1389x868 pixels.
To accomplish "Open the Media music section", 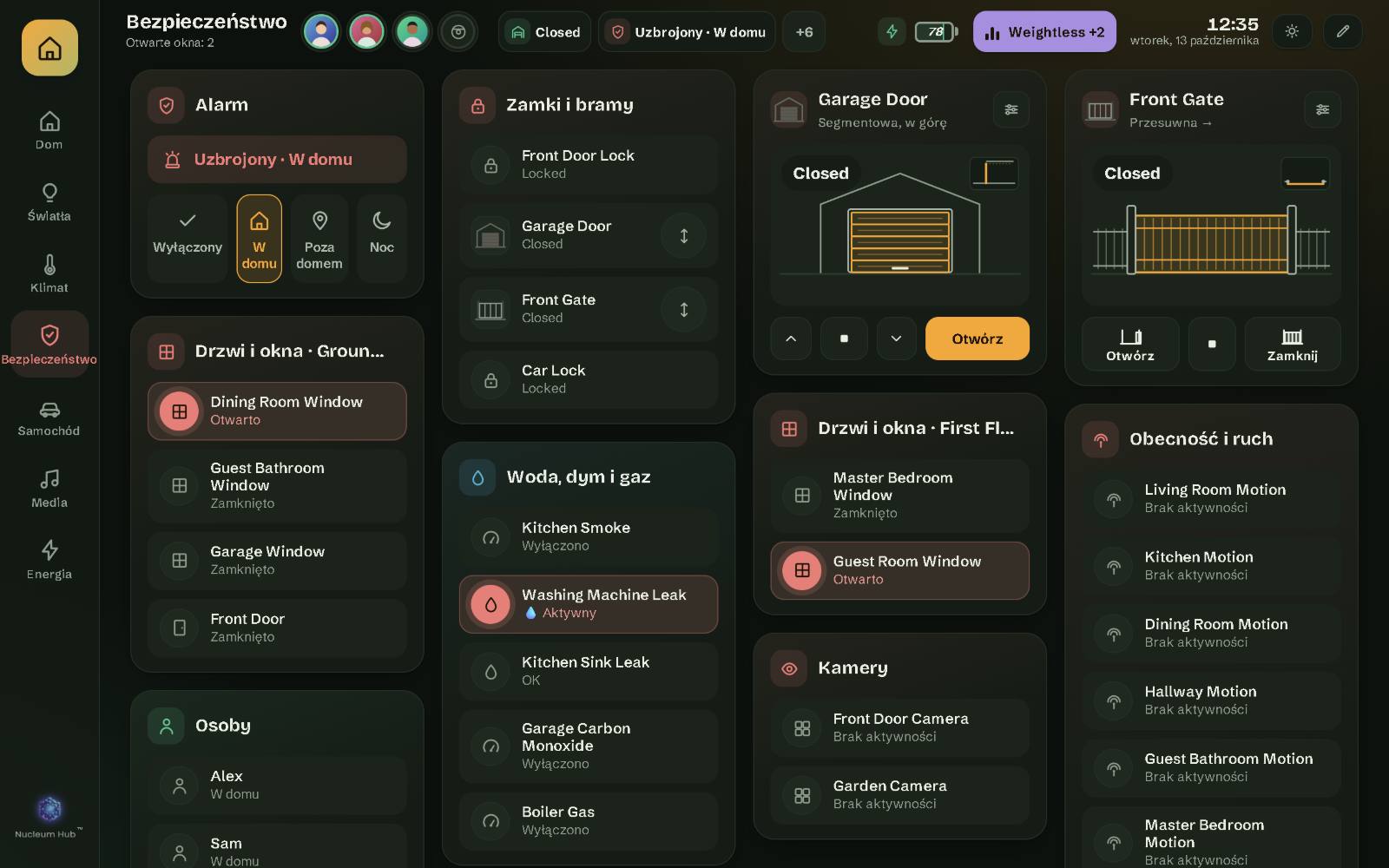I will [49, 488].
